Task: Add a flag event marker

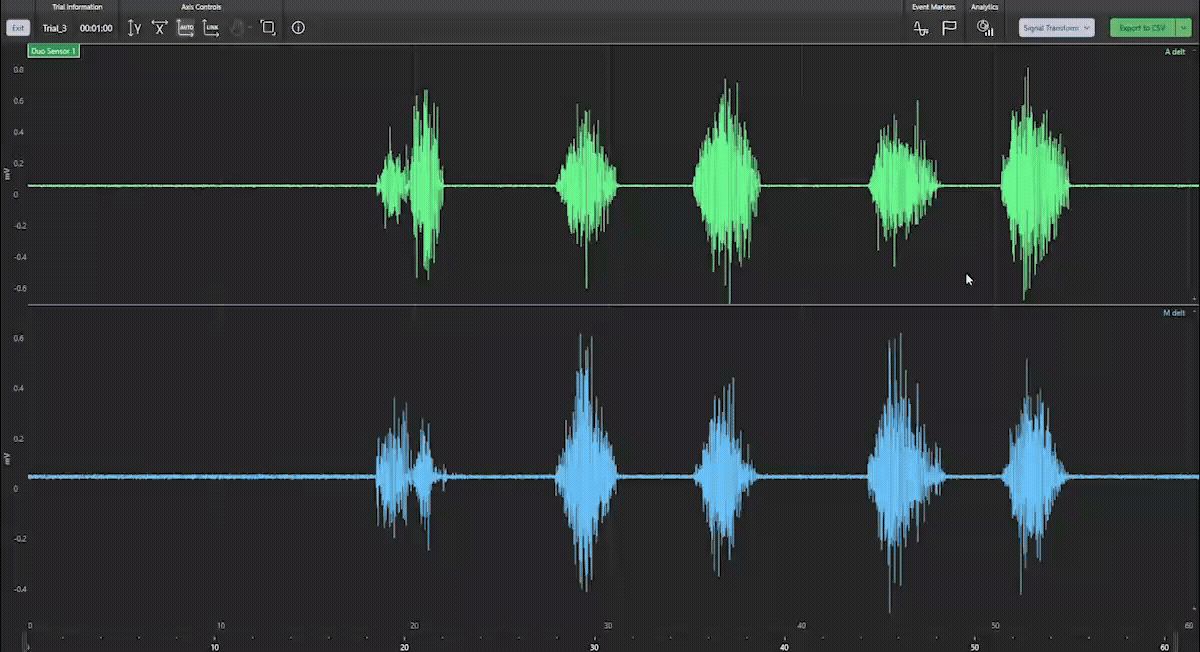Action: pos(949,28)
